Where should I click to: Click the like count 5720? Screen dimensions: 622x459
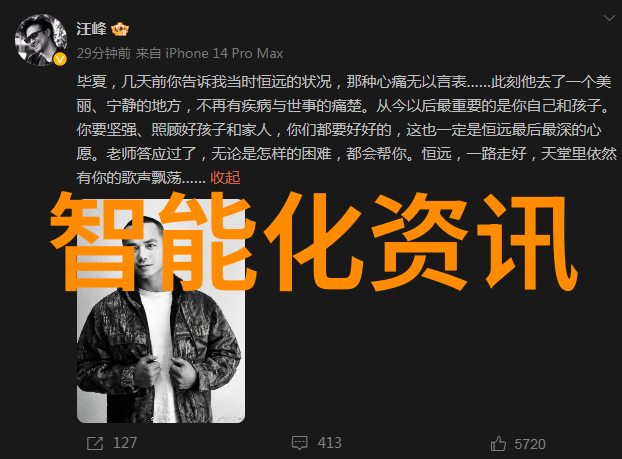(x=530, y=444)
